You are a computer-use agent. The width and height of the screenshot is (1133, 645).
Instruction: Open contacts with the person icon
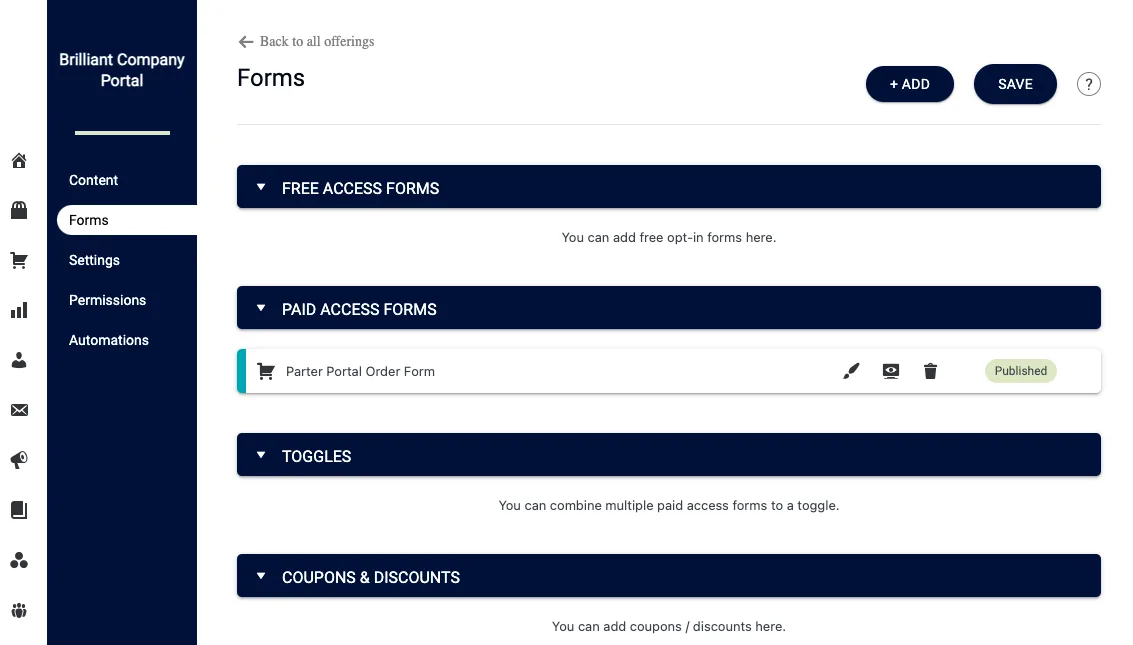pyautogui.click(x=19, y=360)
